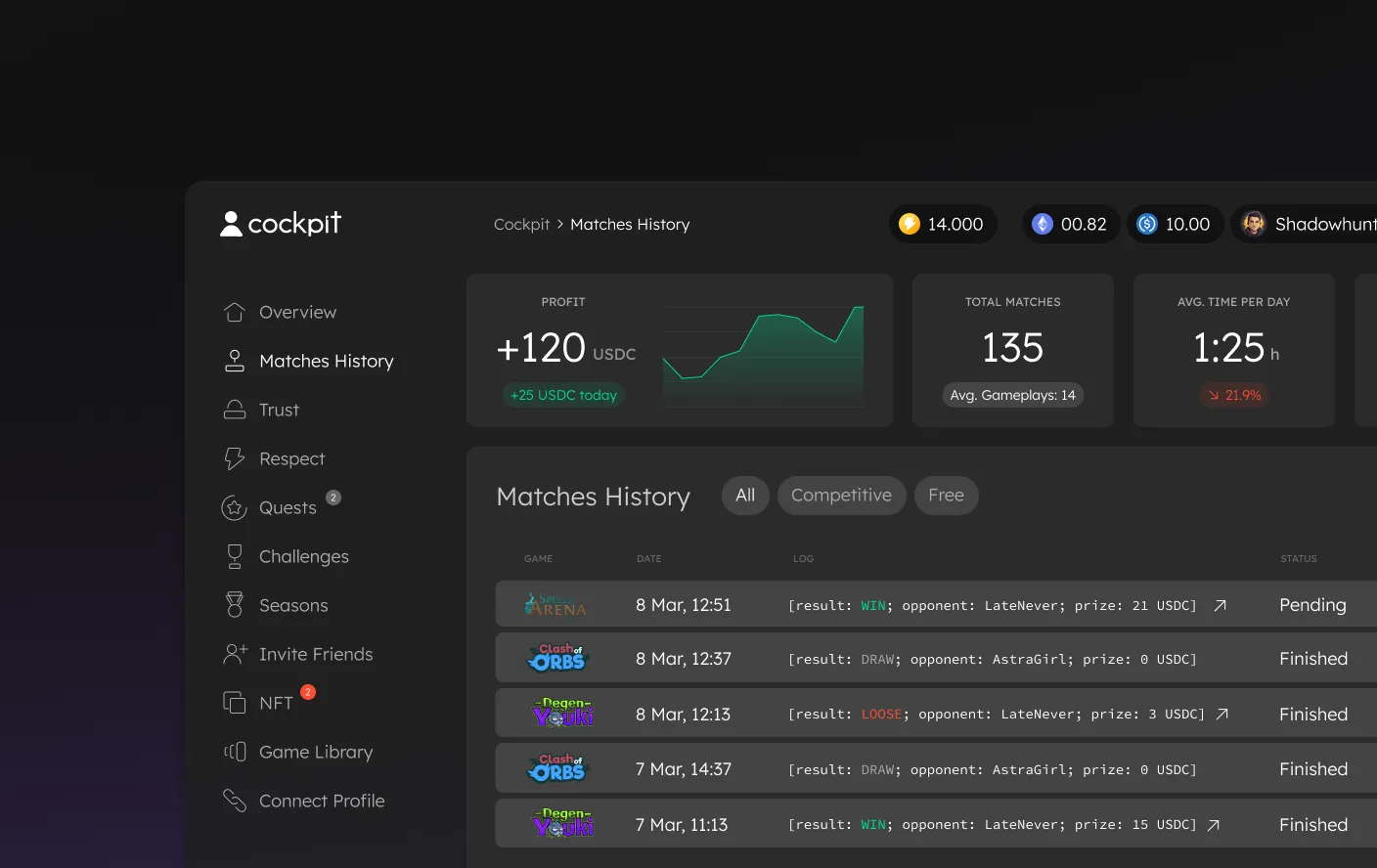
Task: Click the gold lightning coin icon
Action: 910,224
